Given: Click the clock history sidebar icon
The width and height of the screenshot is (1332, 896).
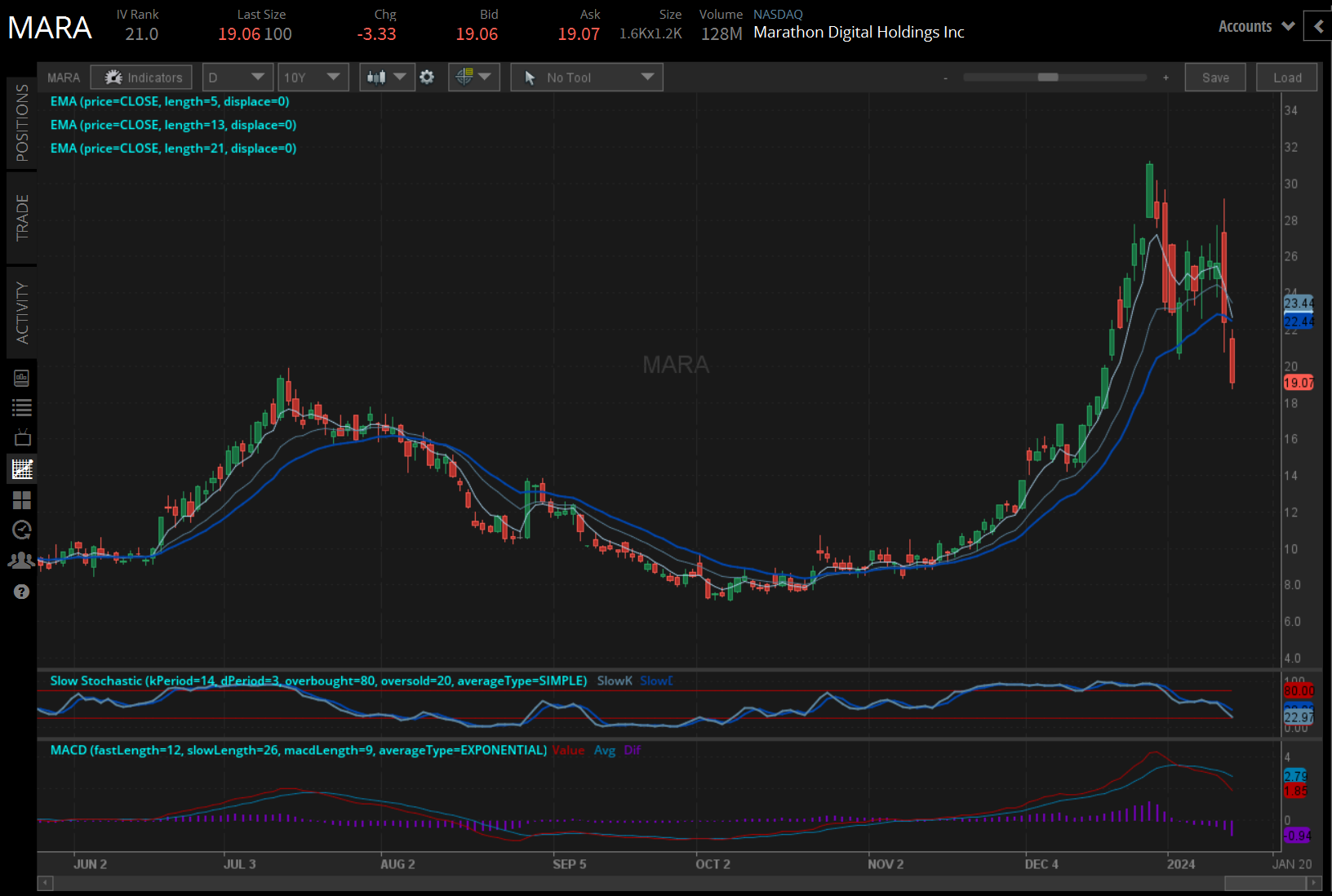Looking at the screenshot, I should pyautogui.click(x=22, y=530).
